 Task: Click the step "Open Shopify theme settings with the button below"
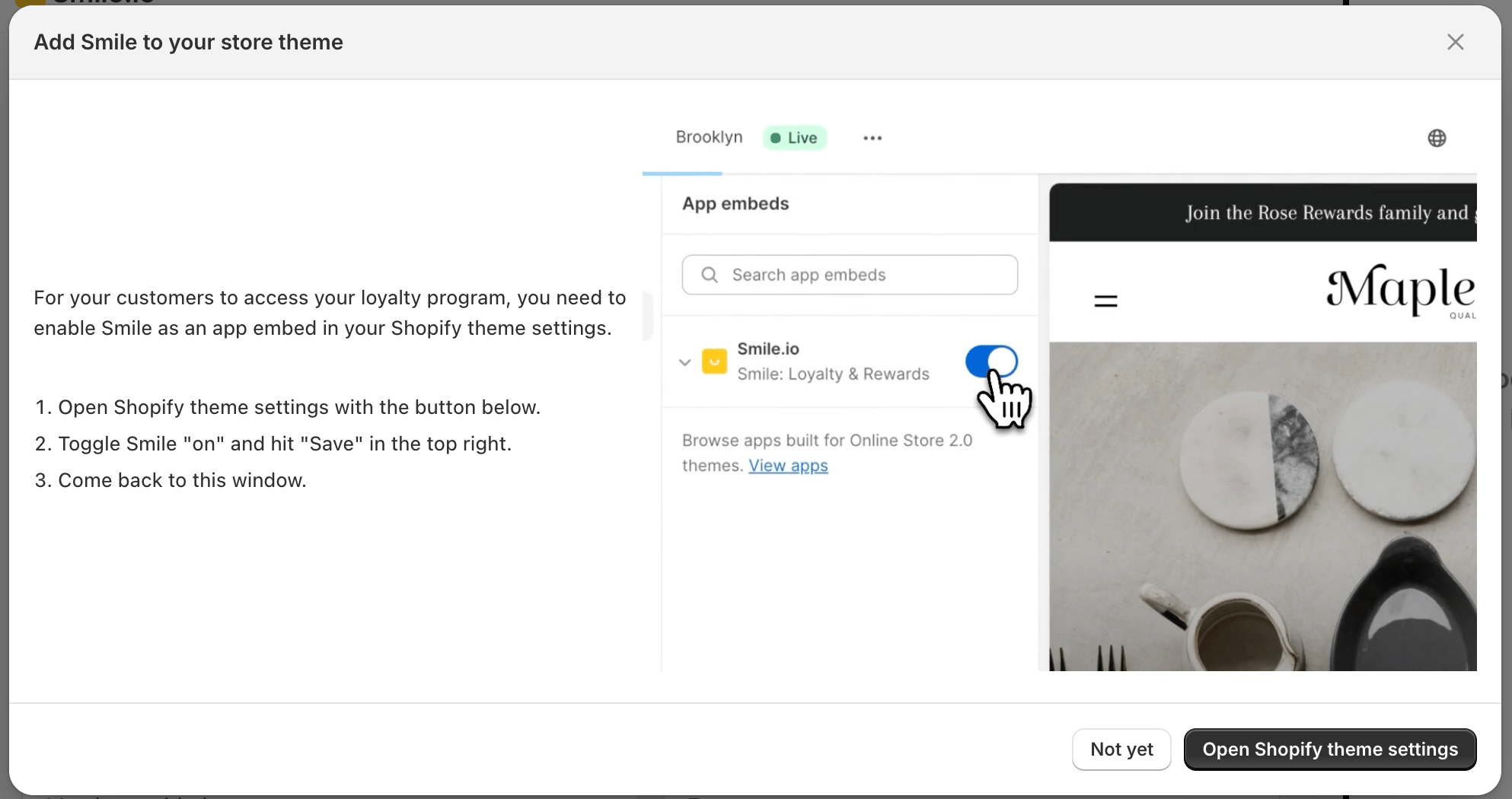[299, 407]
